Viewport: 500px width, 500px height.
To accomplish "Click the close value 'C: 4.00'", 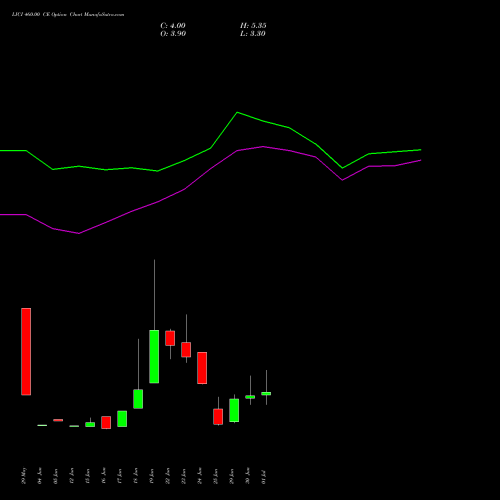I will tap(173, 26).
